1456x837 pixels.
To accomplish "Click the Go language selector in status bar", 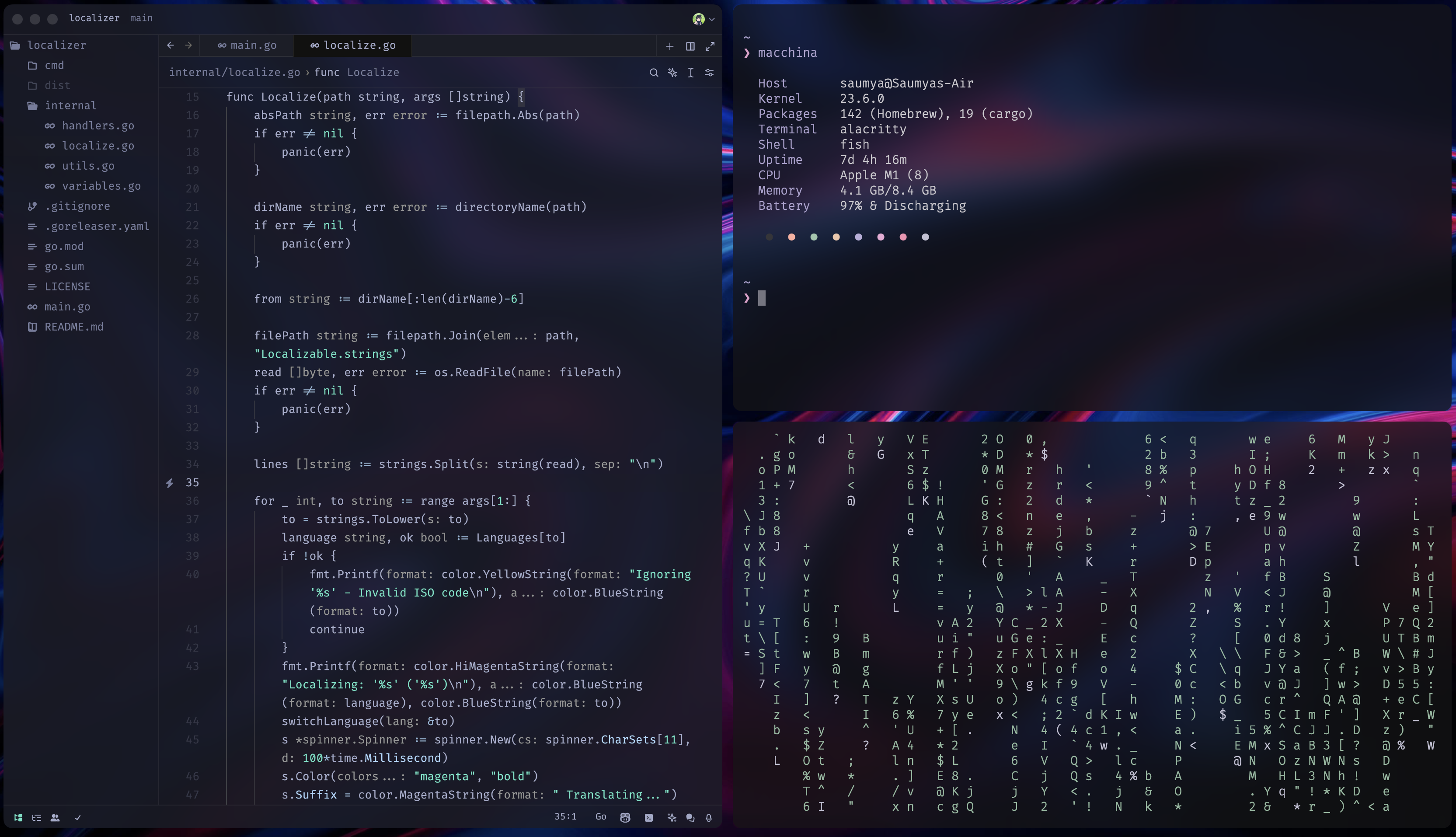I will (600, 817).
